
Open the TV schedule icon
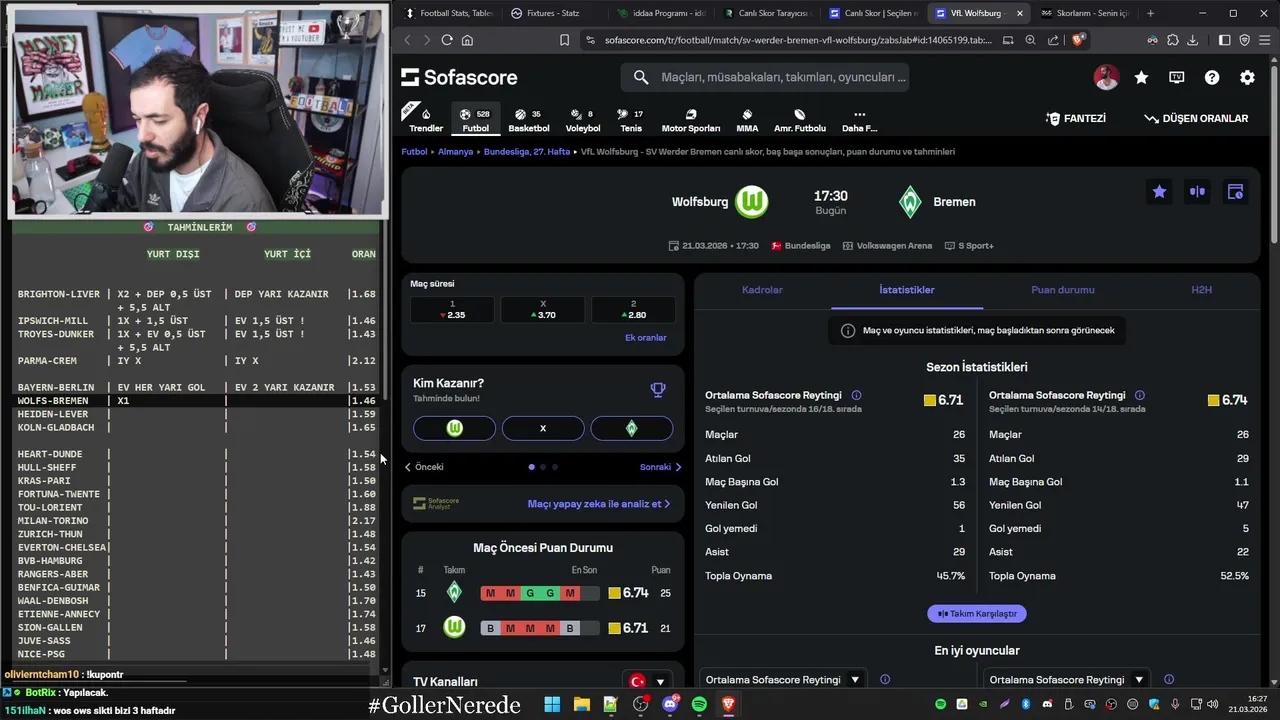1177,77
